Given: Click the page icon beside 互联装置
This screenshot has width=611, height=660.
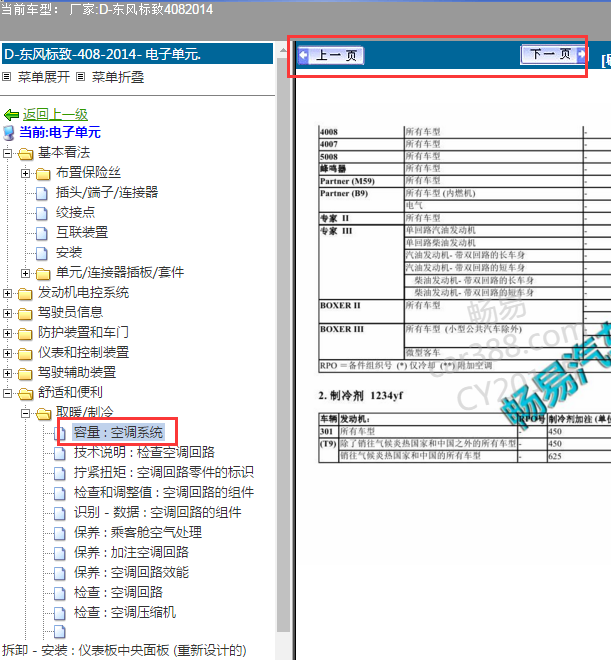Looking at the screenshot, I should pos(42,233).
